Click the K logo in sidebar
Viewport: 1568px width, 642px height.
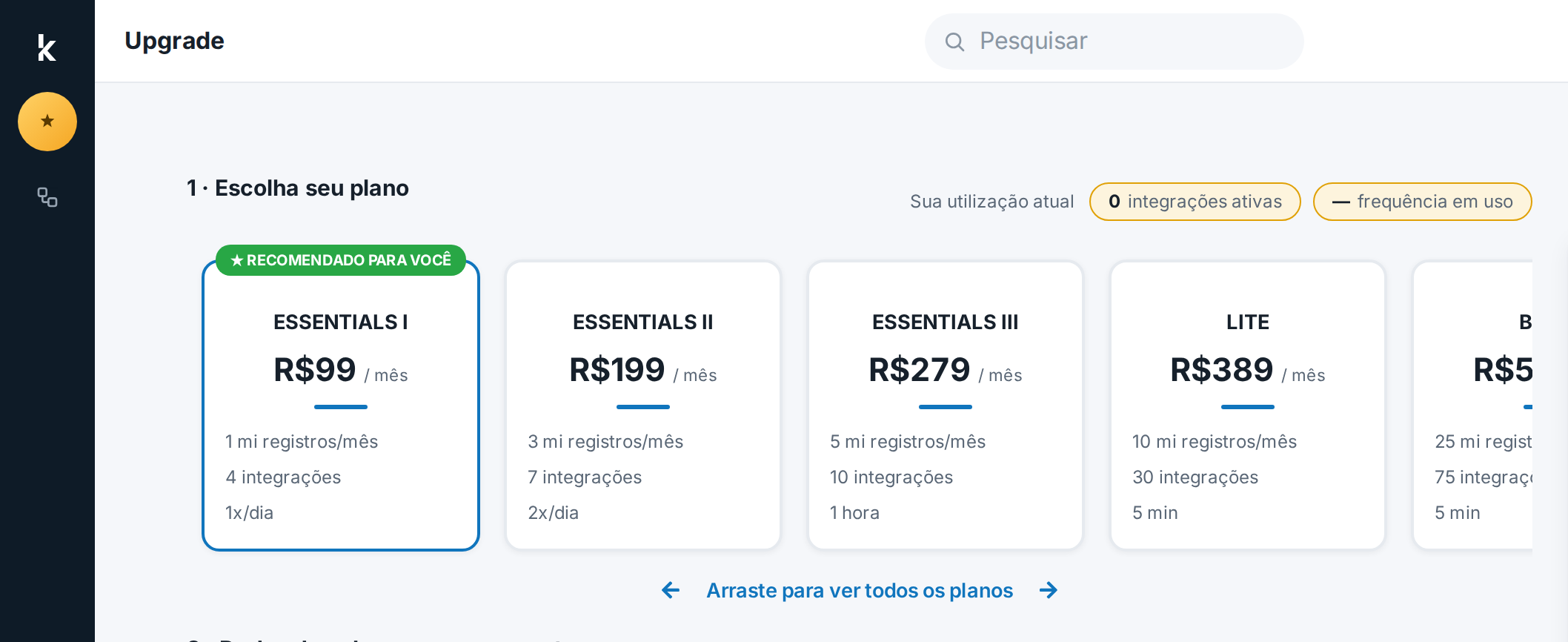(x=47, y=47)
